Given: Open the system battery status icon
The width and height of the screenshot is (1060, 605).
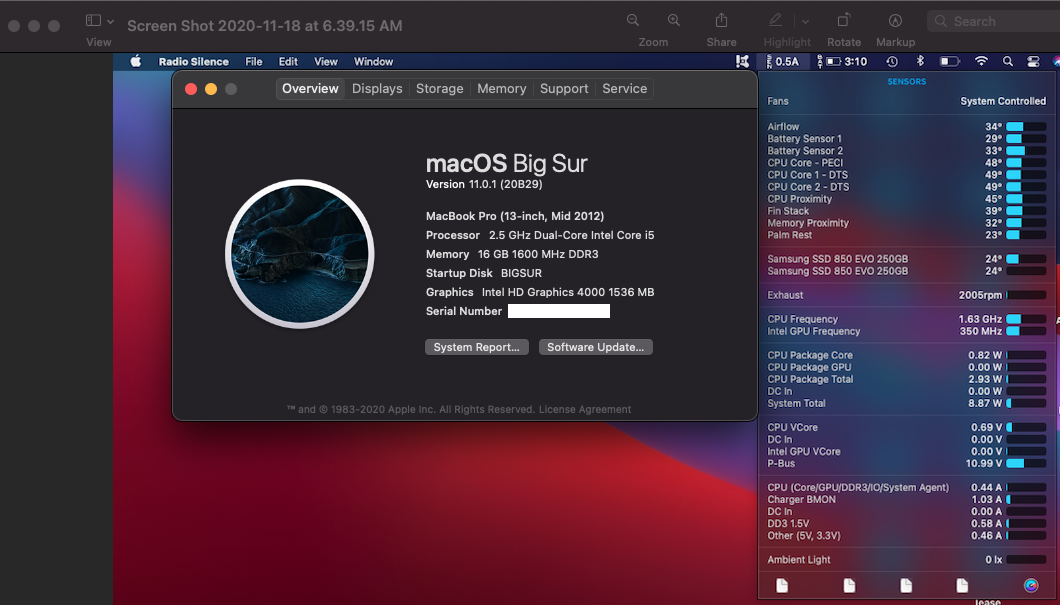Looking at the screenshot, I should 950,62.
